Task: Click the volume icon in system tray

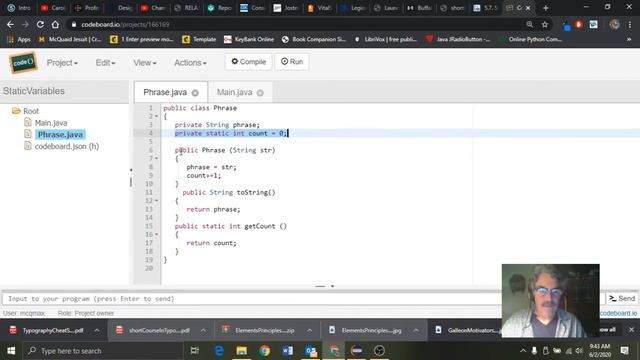Action: point(579,351)
